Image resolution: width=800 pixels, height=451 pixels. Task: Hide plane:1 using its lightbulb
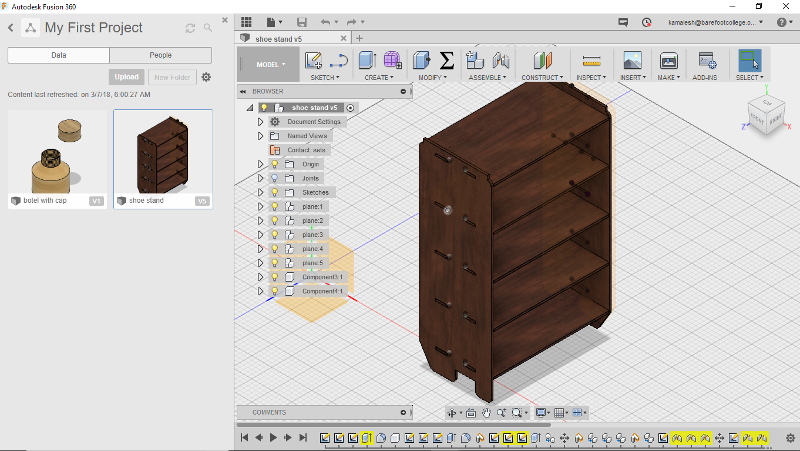[x=274, y=206]
